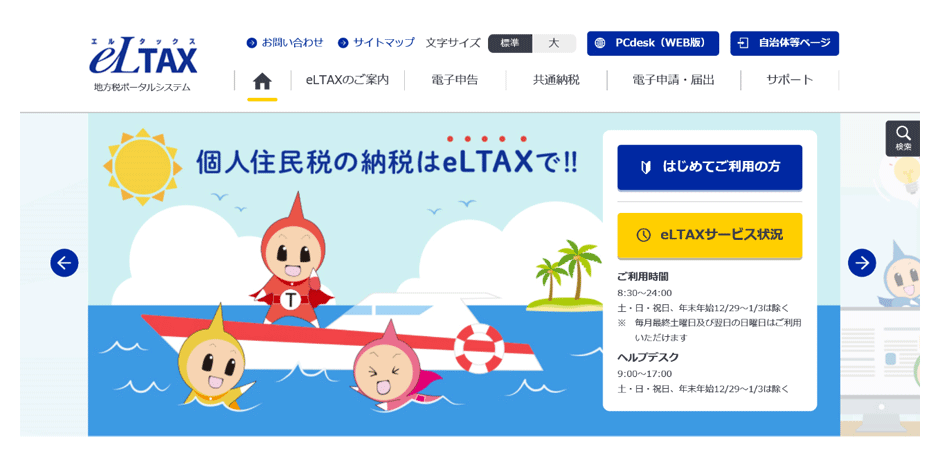This screenshot has height=457, width=940.
Task: Click the clock icon on eLTAXサービス状況
Action: click(643, 235)
